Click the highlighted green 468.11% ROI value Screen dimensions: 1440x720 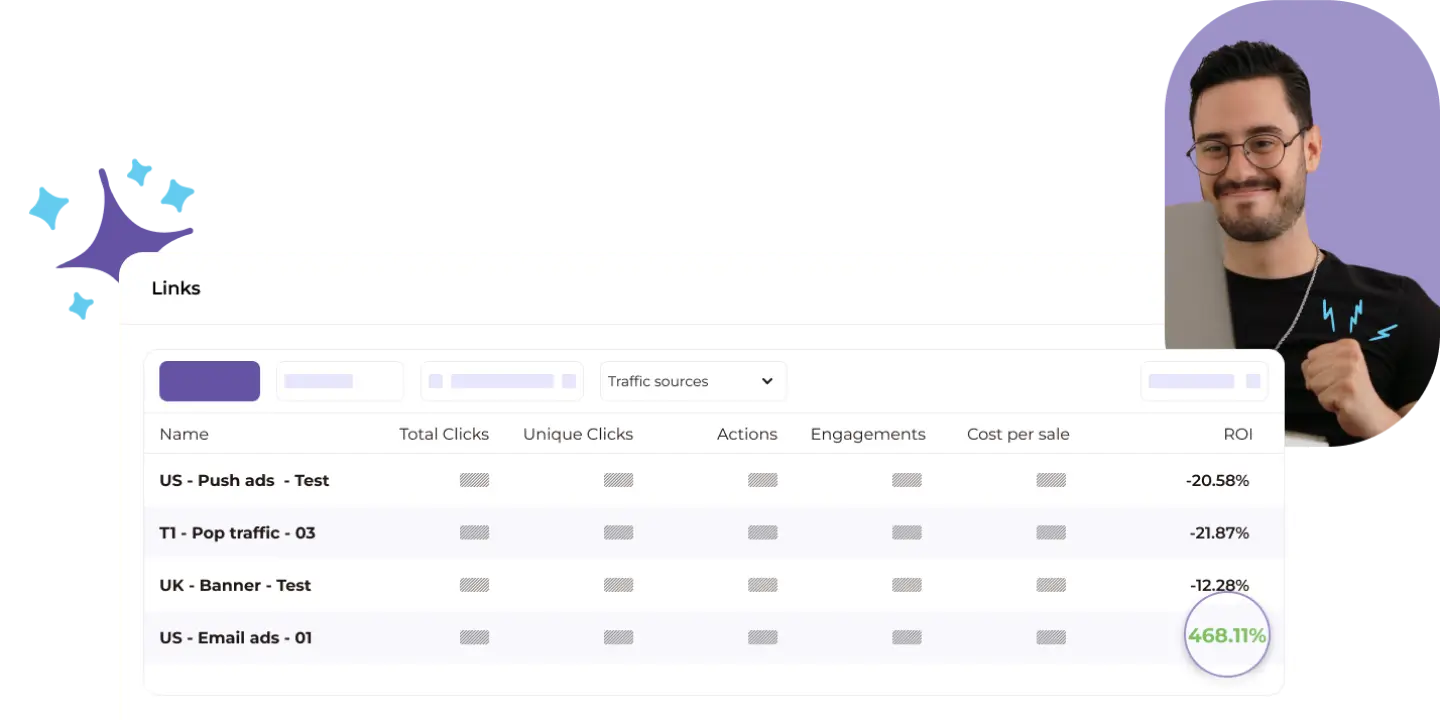(1226, 636)
